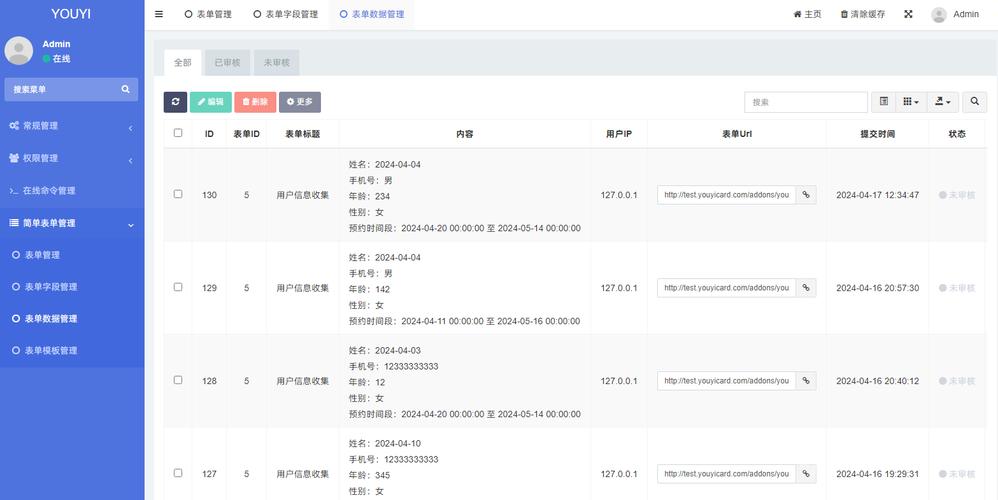
Task: Open 表单数据管理 sidebar item
Action: click(x=72, y=319)
